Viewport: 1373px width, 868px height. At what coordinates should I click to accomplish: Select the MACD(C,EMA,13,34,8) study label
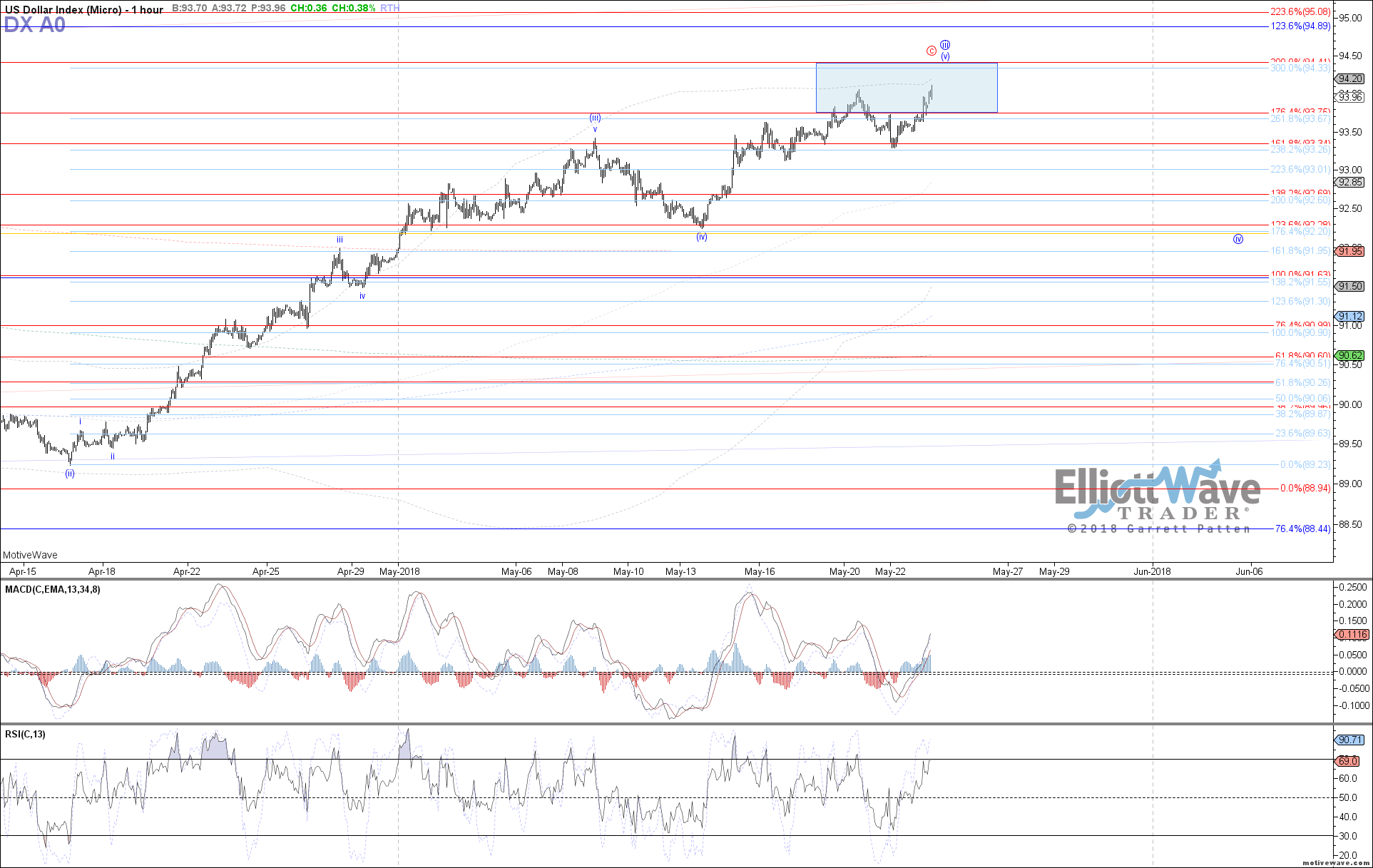53,589
